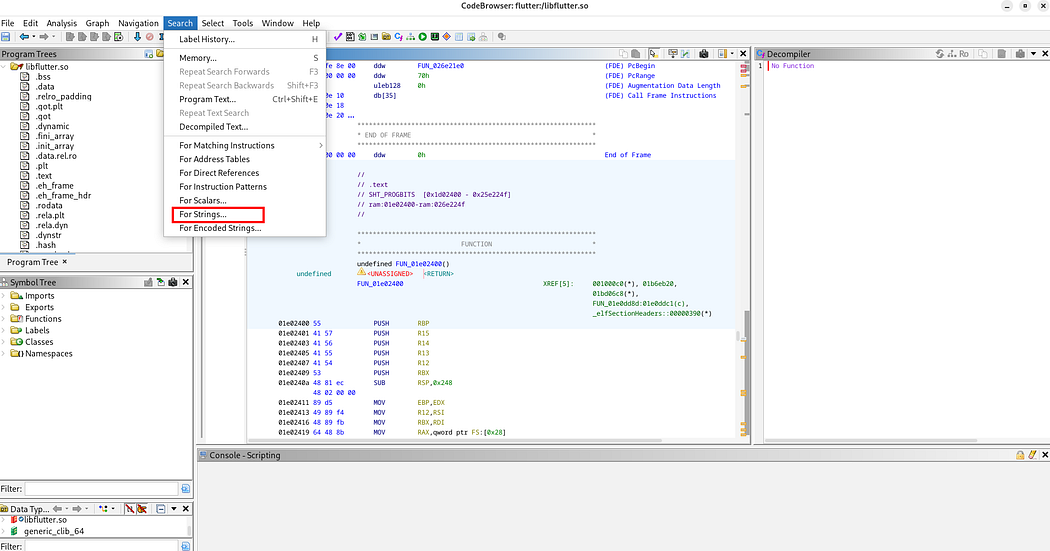1050x551 pixels.
Task: Select .text section in Program Trees
Action: (44, 176)
